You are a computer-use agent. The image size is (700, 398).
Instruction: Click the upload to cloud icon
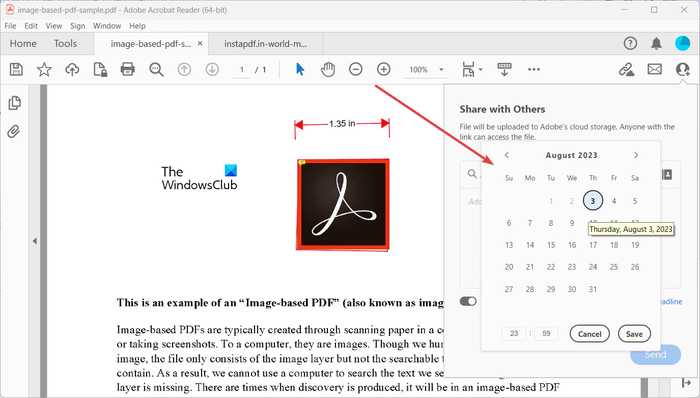coord(72,69)
